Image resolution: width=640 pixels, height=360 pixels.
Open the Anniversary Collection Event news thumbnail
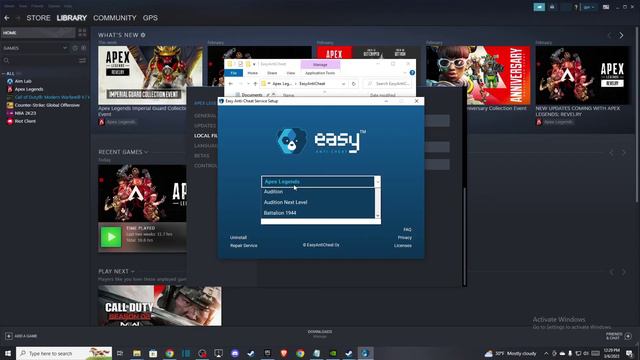[x=478, y=75]
